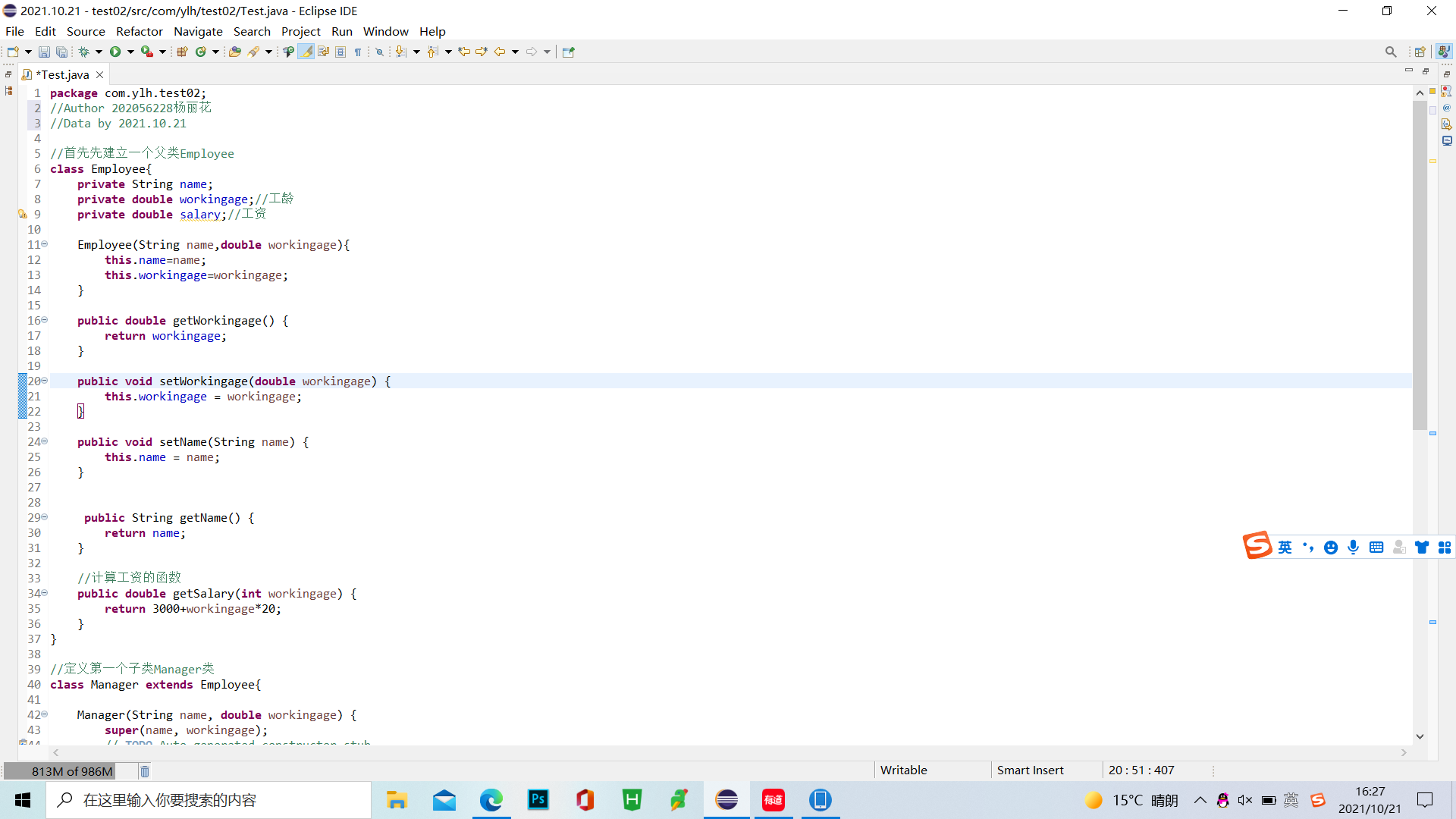Toggle Show Whitespace Characters pilcrow button

(x=358, y=52)
